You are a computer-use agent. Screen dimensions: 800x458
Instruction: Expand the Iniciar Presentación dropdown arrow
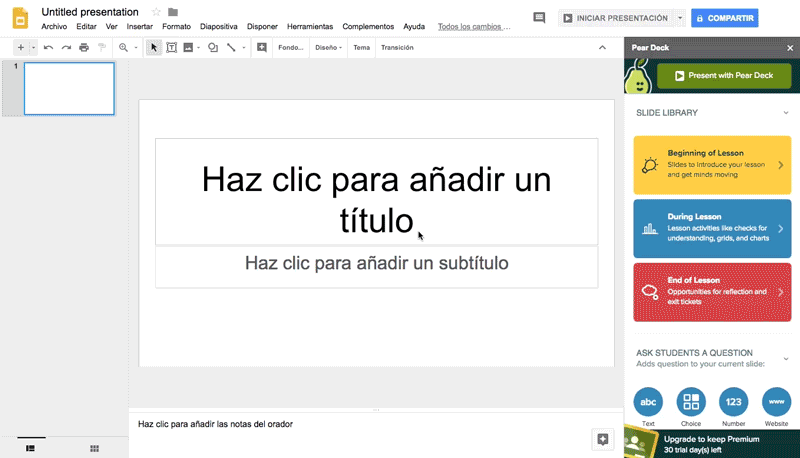(x=680, y=18)
